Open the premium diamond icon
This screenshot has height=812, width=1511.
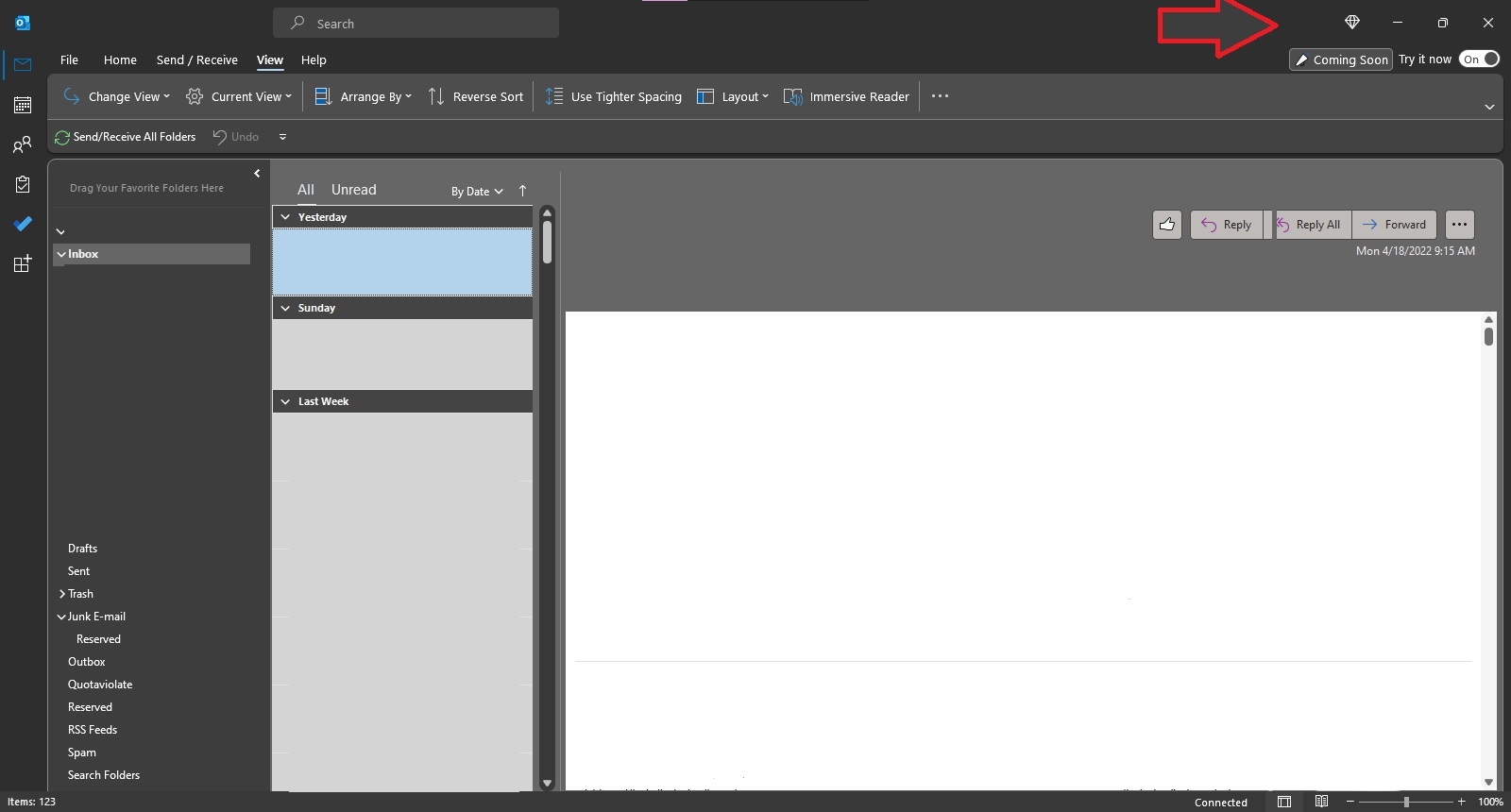pyautogui.click(x=1352, y=23)
